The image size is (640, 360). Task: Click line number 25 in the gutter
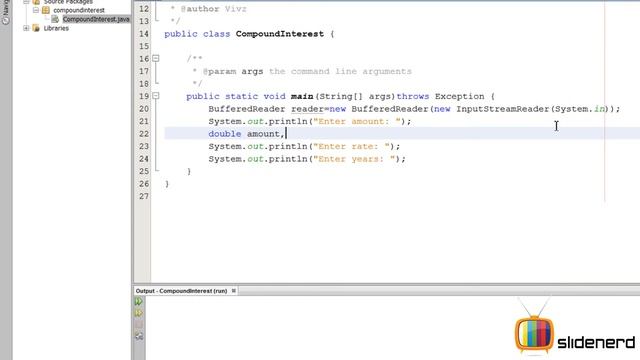(144, 171)
